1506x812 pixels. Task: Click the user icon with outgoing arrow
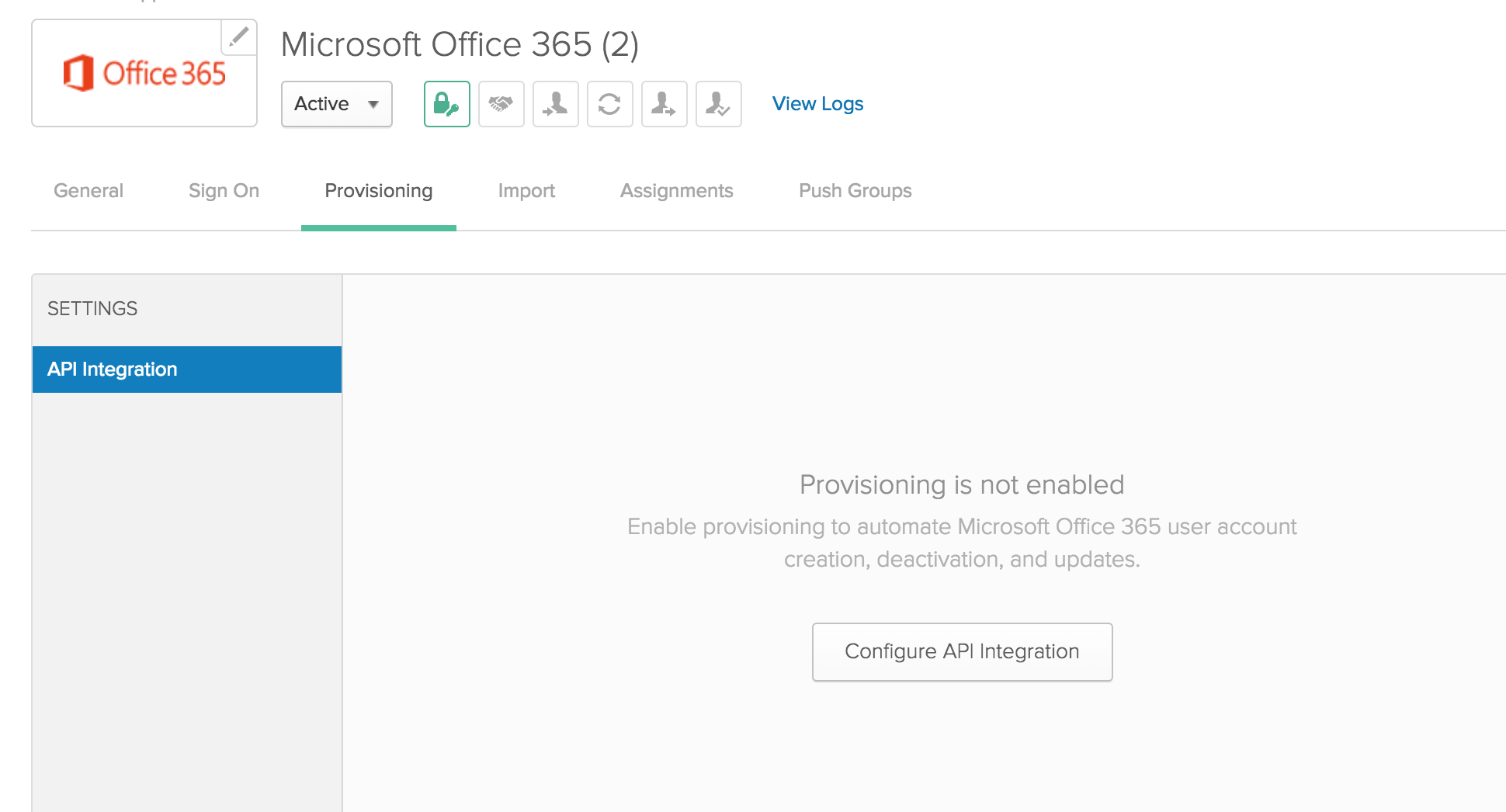(x=664, y=104)
